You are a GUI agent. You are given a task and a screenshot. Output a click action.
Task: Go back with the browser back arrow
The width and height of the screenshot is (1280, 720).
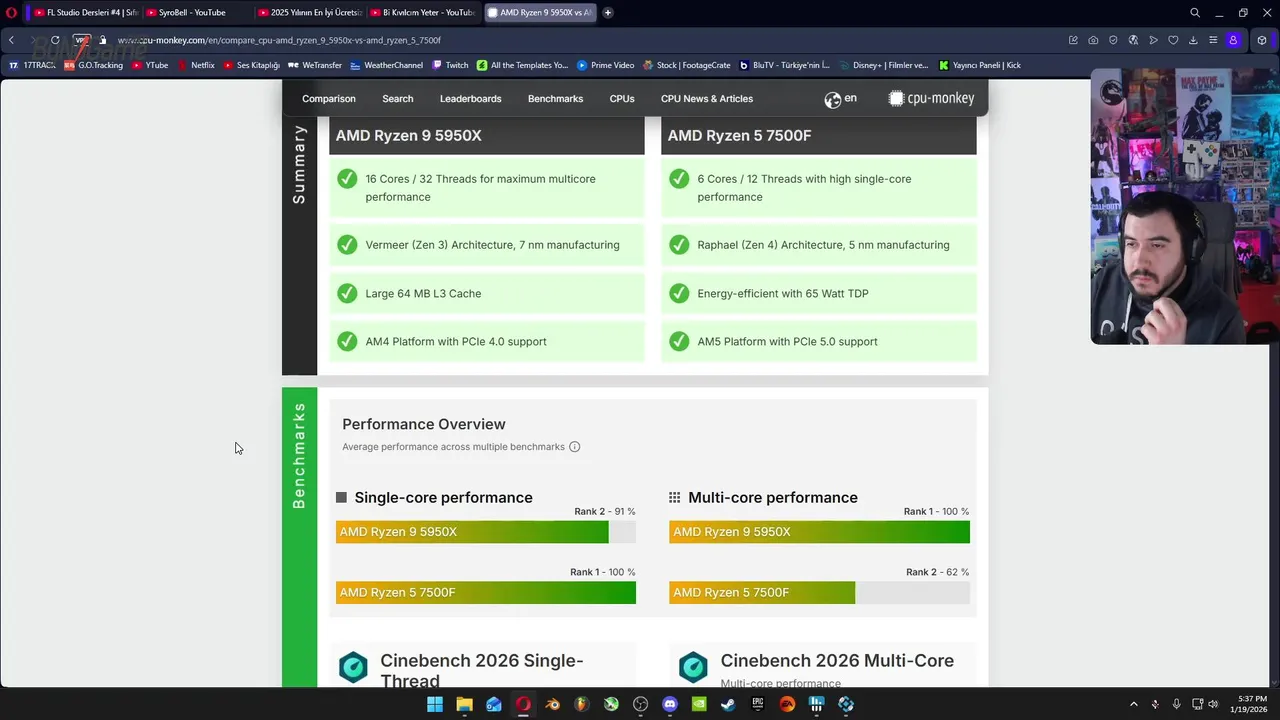11,40
